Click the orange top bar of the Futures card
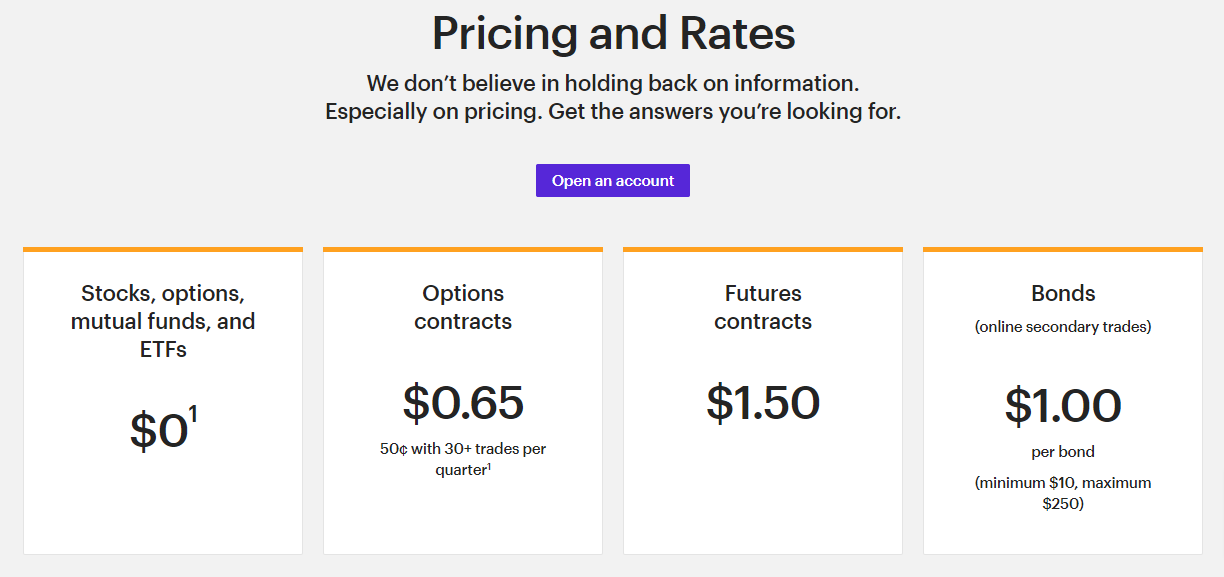Image resolution: width=1224 pixels, height=577 pixels. [x=763, y=249]
